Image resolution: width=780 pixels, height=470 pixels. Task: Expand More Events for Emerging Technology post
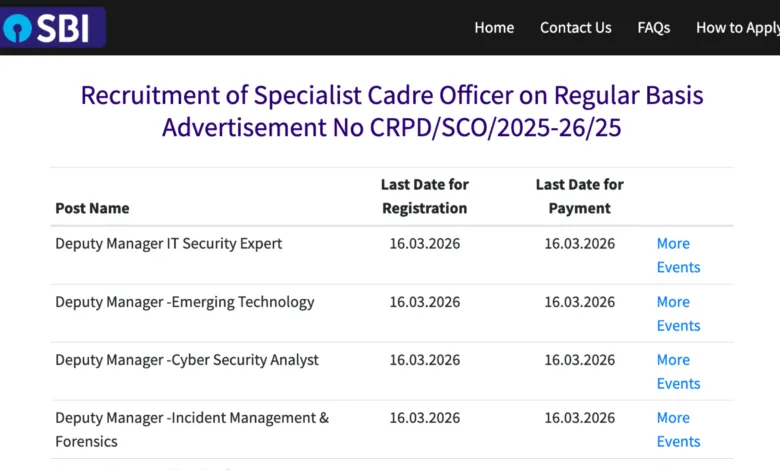click(677, 313)
